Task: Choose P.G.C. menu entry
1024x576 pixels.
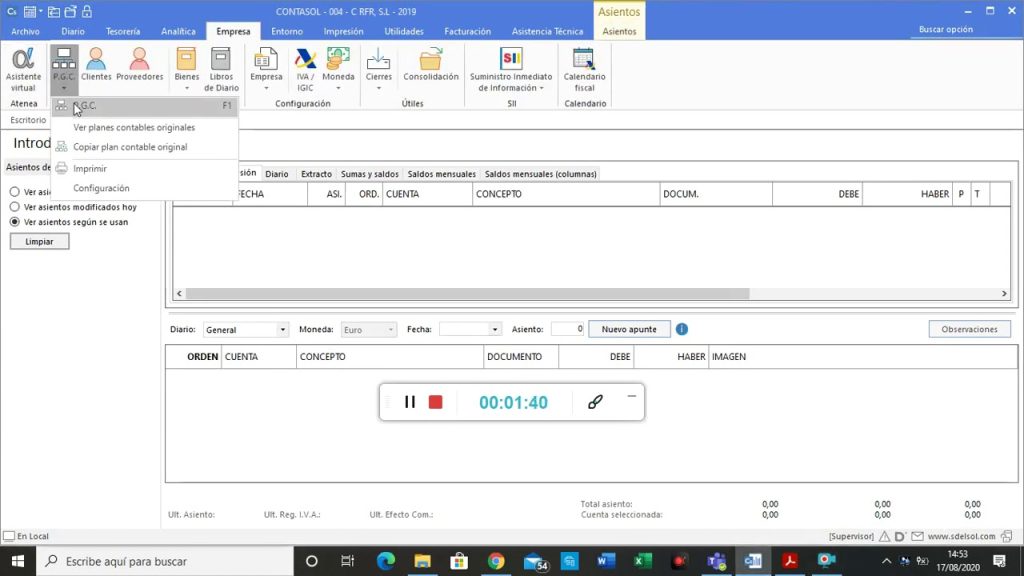Action: 144,105
